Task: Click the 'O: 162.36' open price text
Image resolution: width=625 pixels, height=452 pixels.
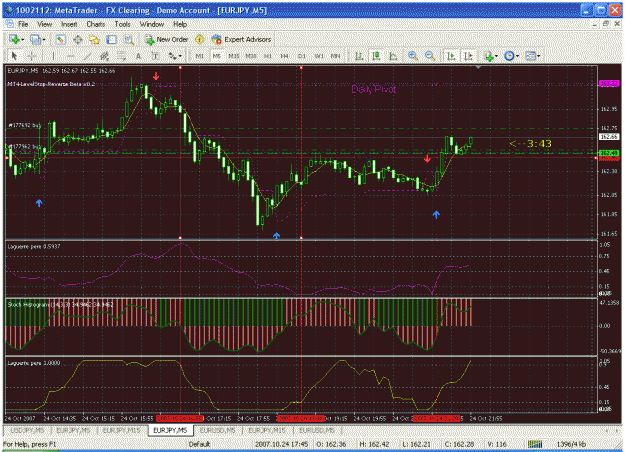Action: point(331,444)
